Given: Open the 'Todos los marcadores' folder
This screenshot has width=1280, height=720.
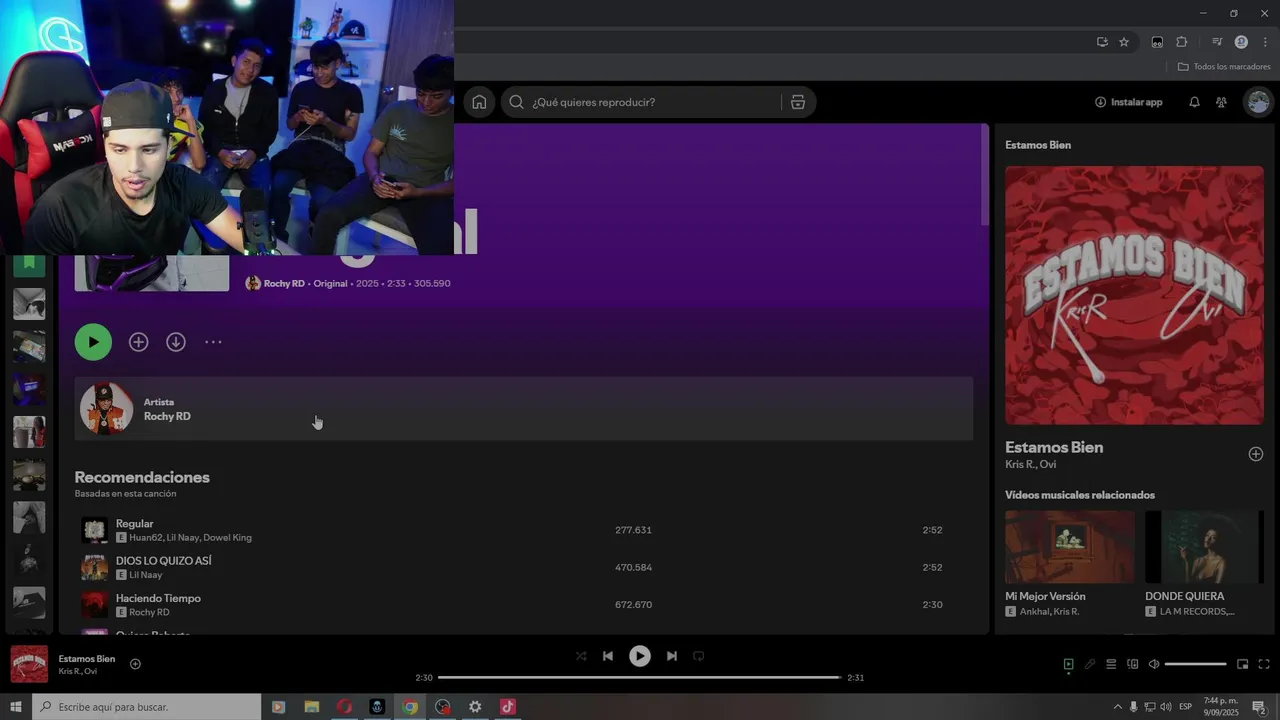Looking at the screenshot, I should (x=1224, y=67).
